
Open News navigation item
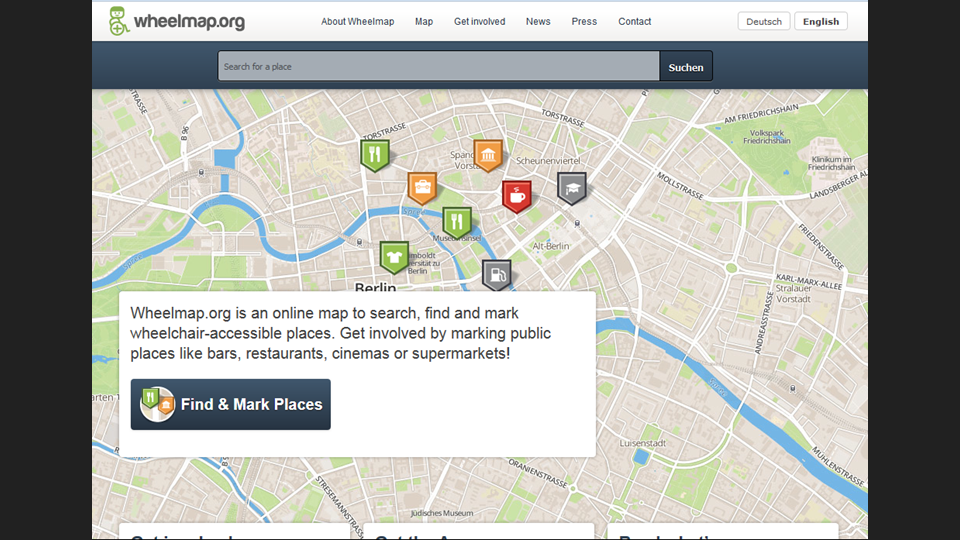[x=538, y=21]
